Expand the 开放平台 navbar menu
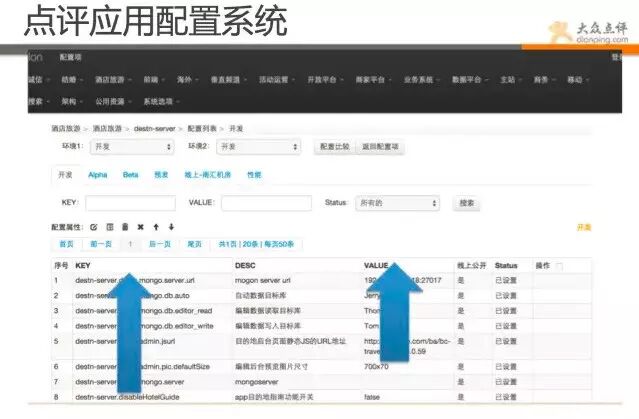The height and width of the screenshot is (419, 639). (325, 79)
